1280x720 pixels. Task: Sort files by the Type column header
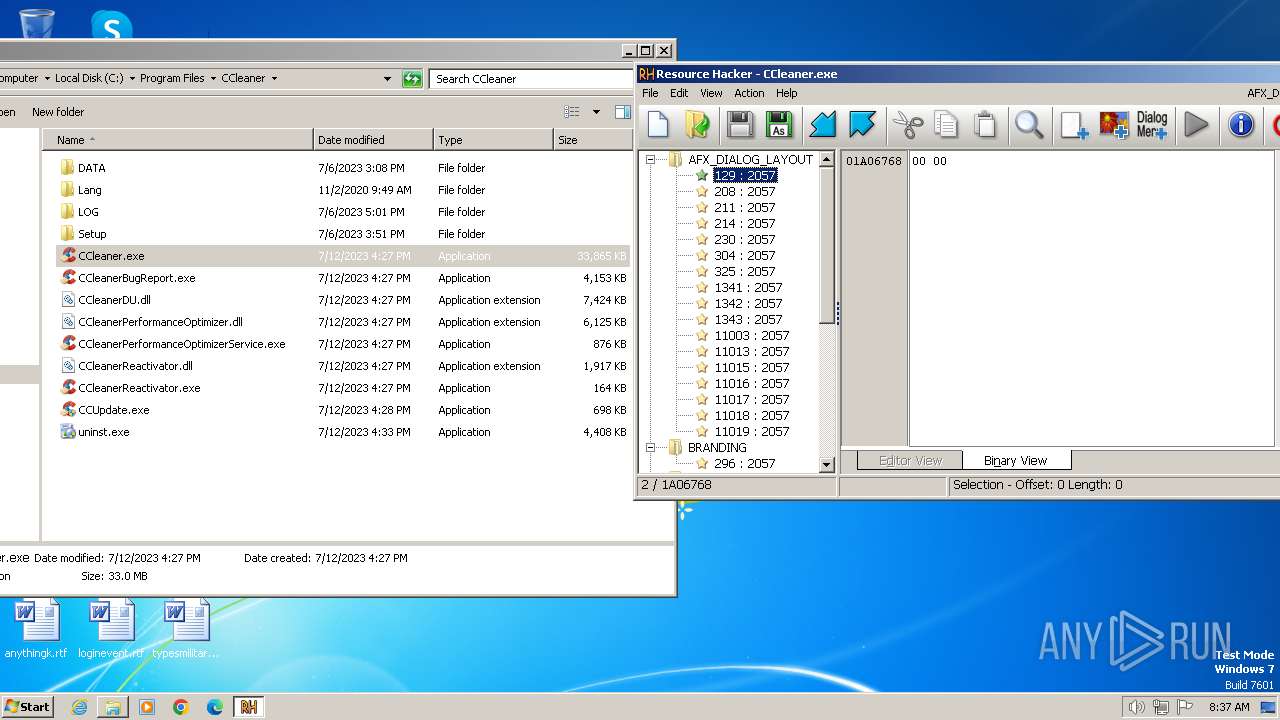(493, 140)
